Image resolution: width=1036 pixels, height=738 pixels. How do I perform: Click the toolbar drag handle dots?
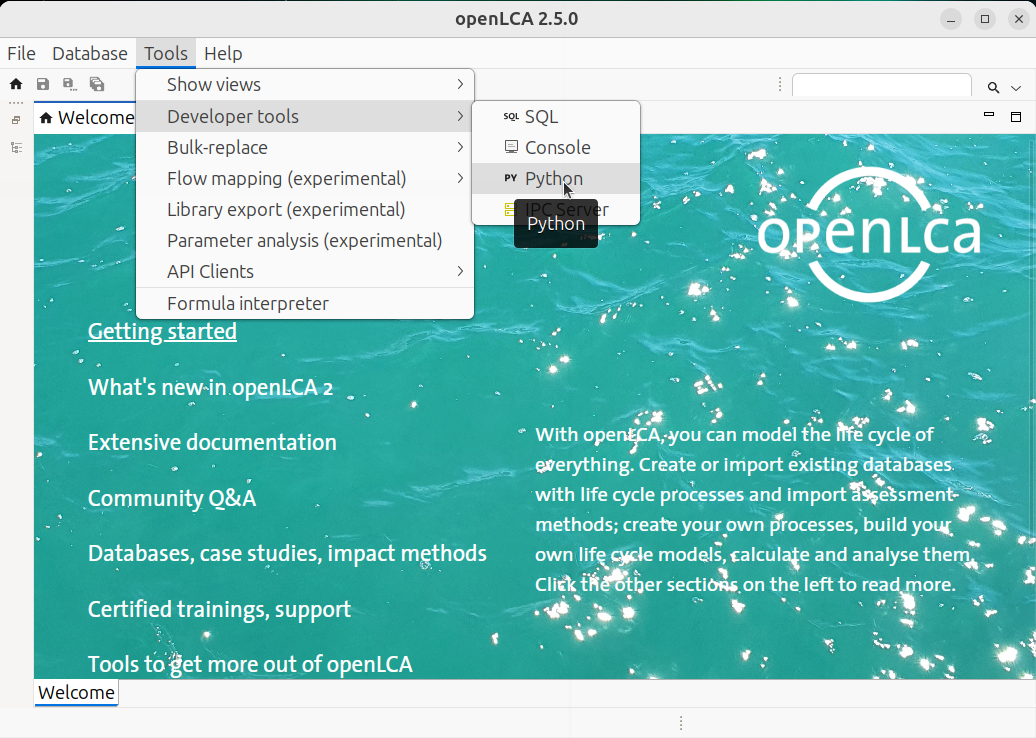click(x=780, y=85)
